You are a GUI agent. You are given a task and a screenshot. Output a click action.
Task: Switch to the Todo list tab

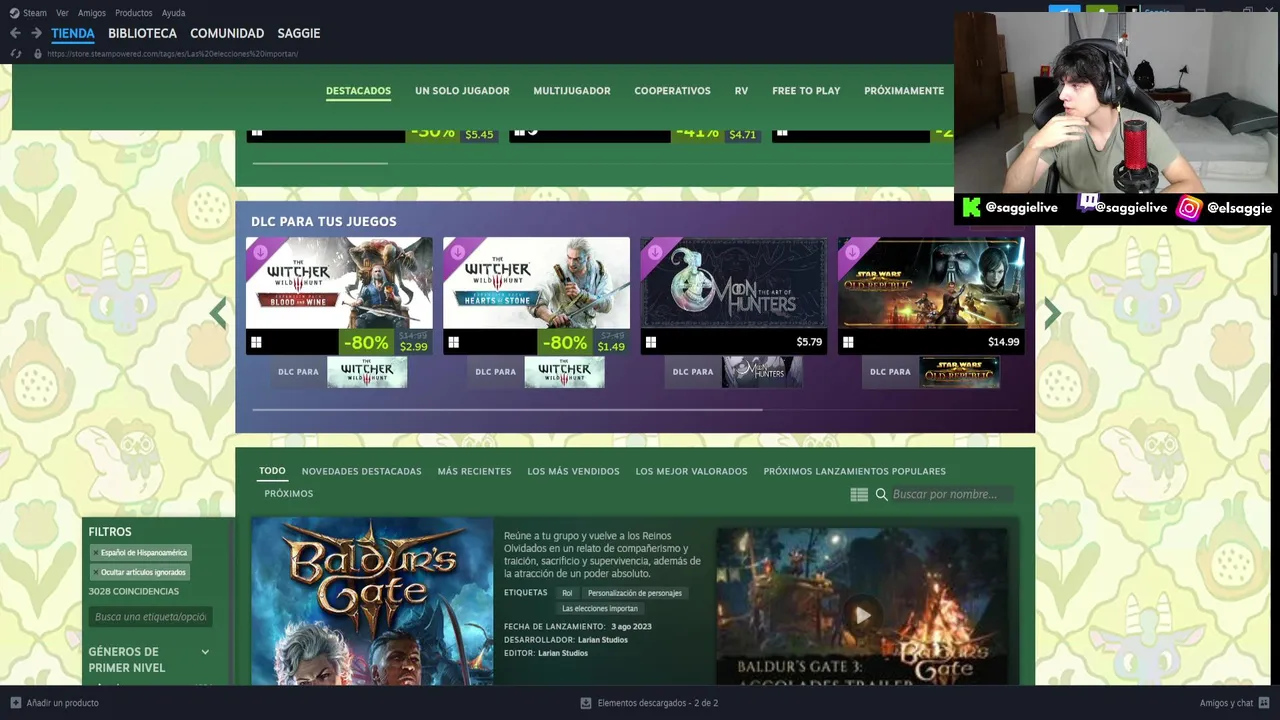point(272,471)
